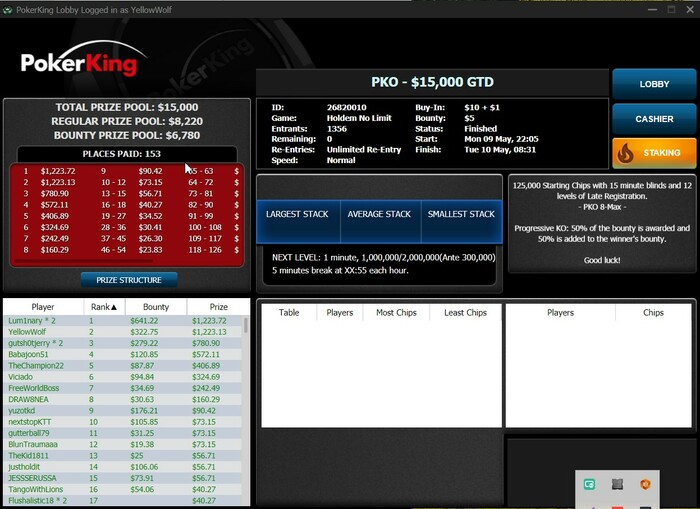The image size is (700, 509).
Task: Open the Cashier
Action: (654, 119)
